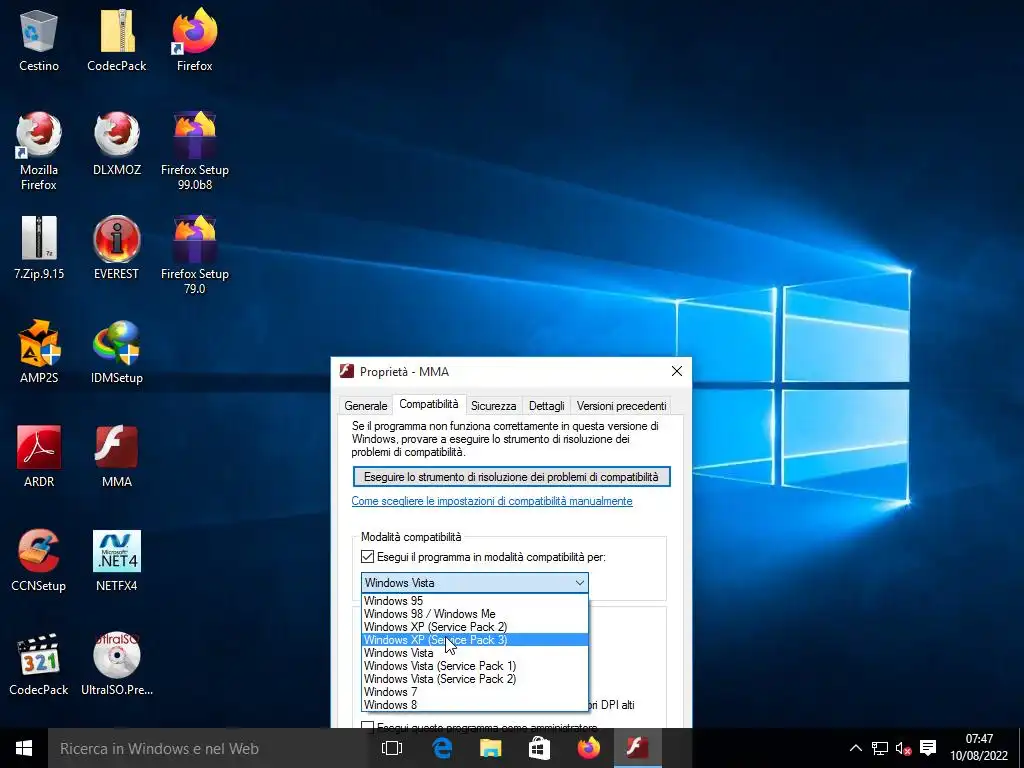Choose Windows XP (Service Pack 2)
This screenshot has width=1024, height=768.
coord(475,627)
